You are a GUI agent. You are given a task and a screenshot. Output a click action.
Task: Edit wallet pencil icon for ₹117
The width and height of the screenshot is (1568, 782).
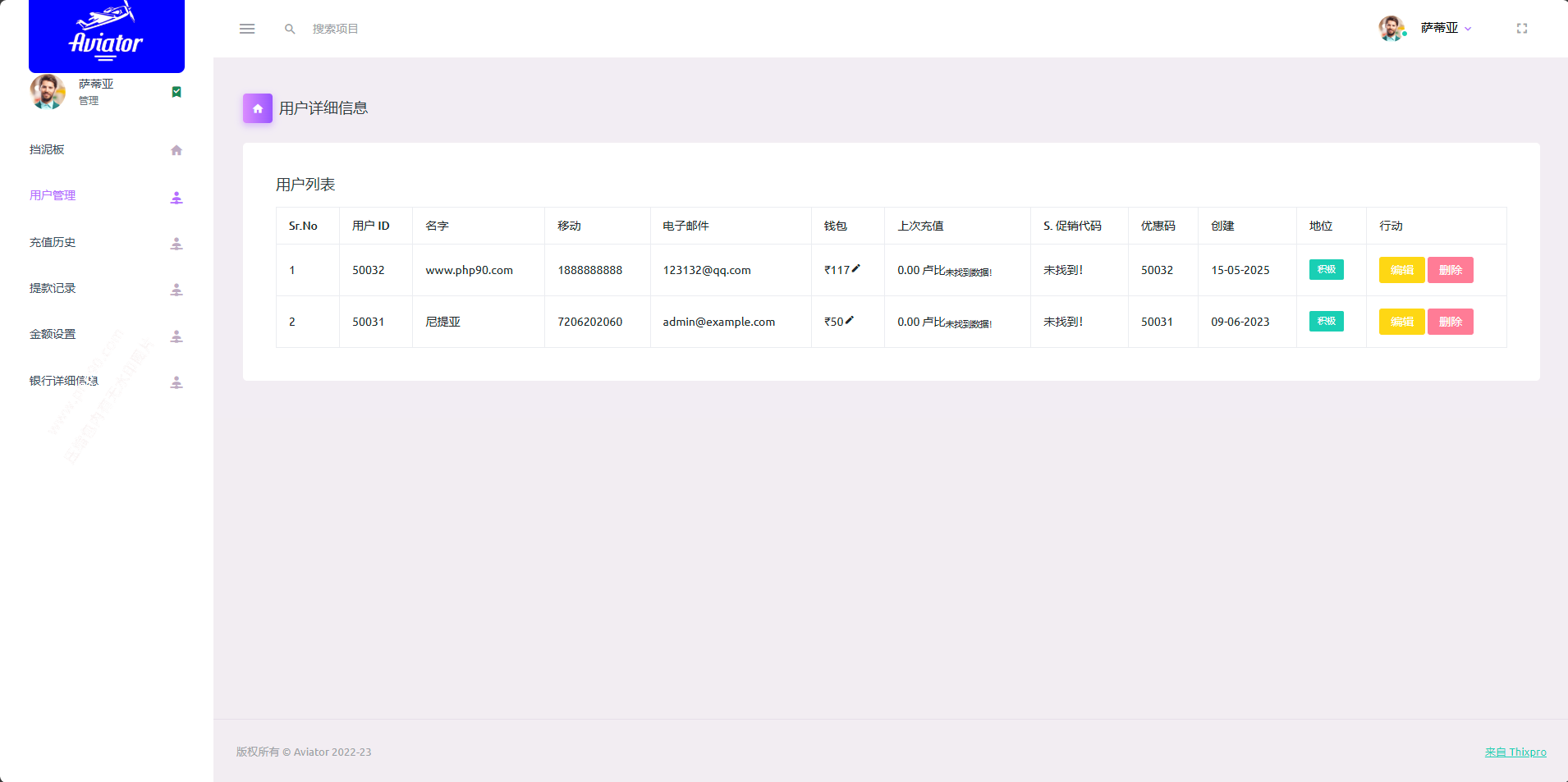(856, 268)
